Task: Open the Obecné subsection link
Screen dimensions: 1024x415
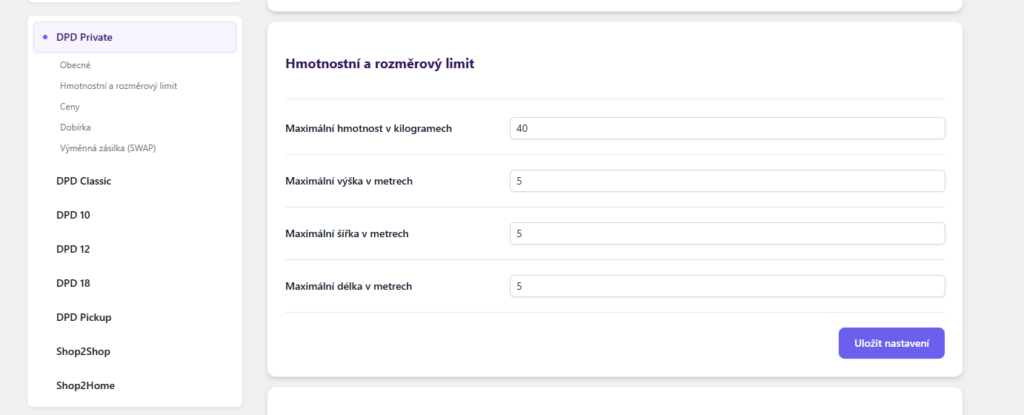Action: pos(75,65)
